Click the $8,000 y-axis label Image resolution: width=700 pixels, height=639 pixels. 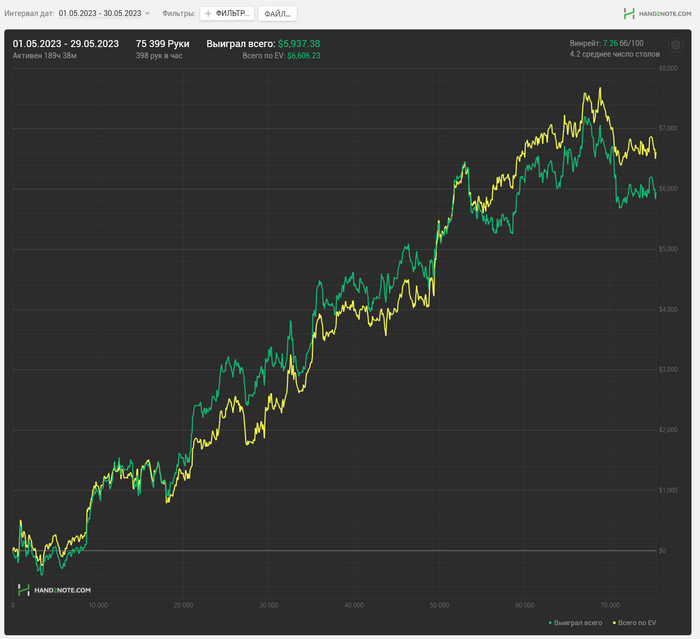(x=668, y=68)
